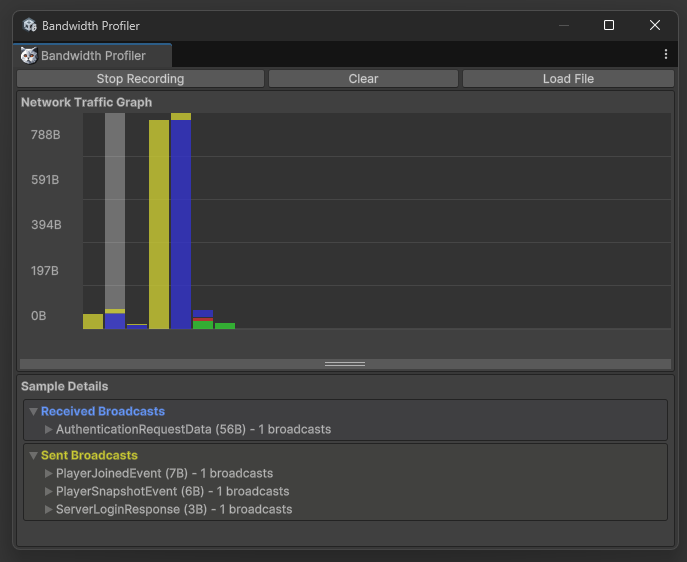Switch to the Bandwidth Profiler tab

point(92,56)
